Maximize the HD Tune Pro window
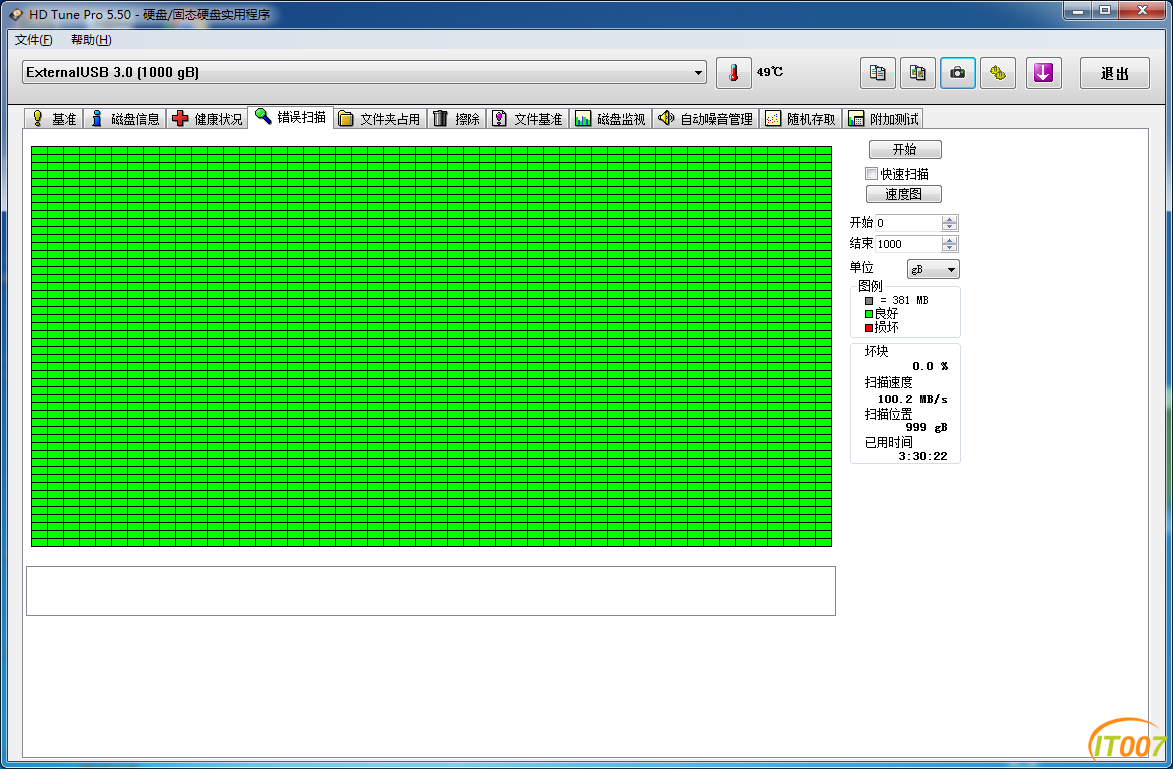The image size is (1173, 769). click(x=1105, y=10)
